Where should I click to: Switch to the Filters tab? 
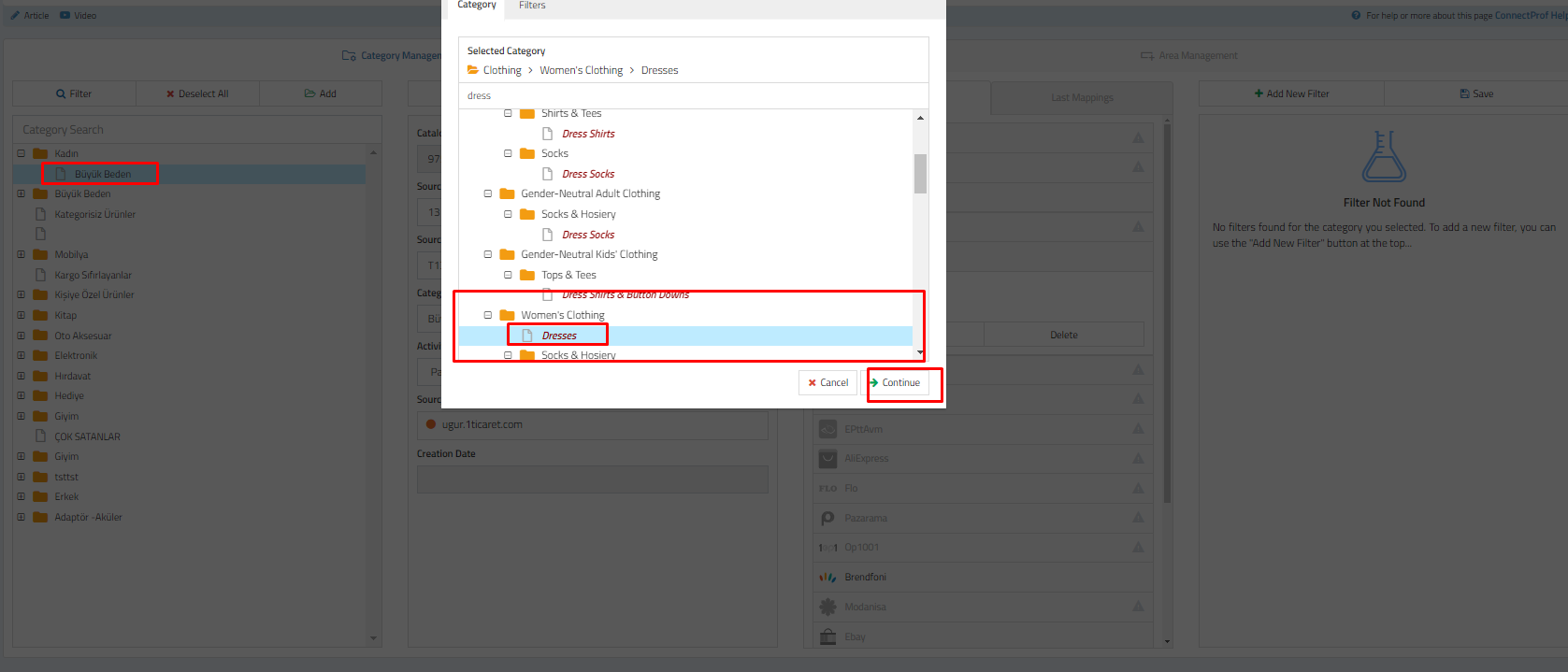coord(532,6)
